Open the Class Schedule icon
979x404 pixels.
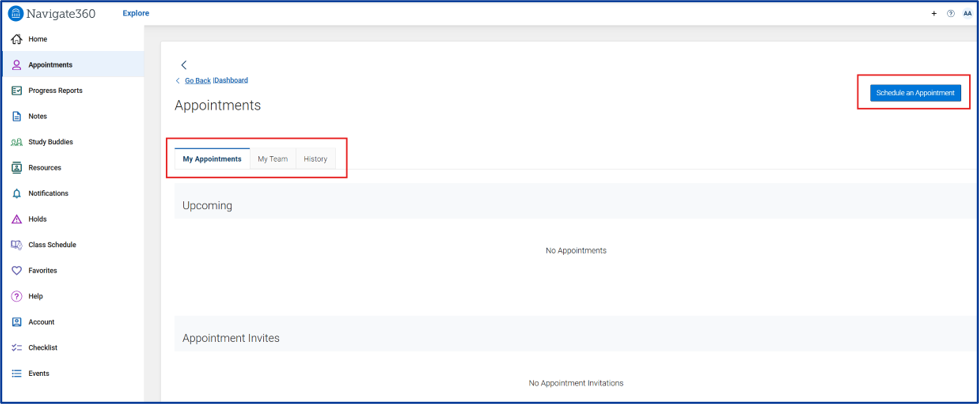click(17, 245)
